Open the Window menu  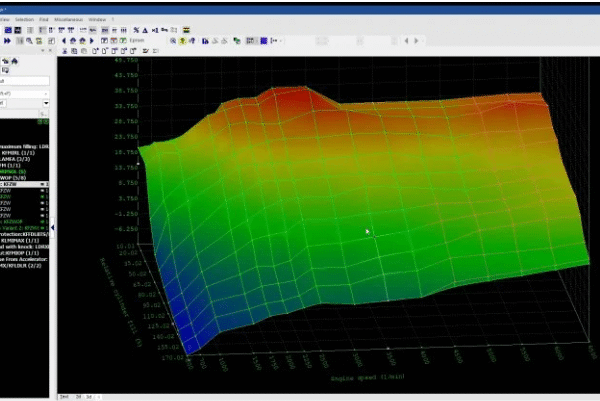pos(97,20)
